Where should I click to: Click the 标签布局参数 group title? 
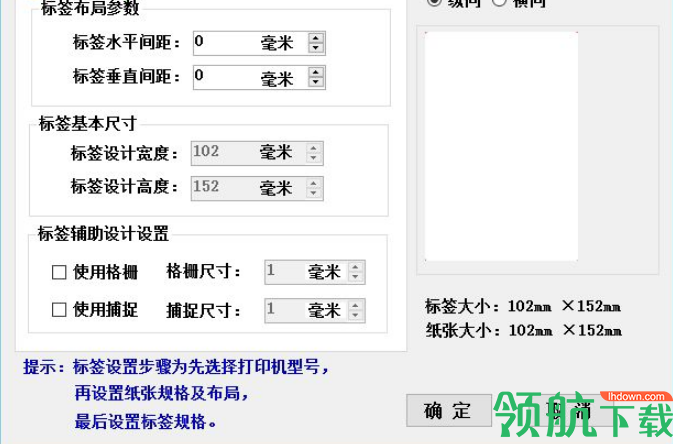[90, 8]
